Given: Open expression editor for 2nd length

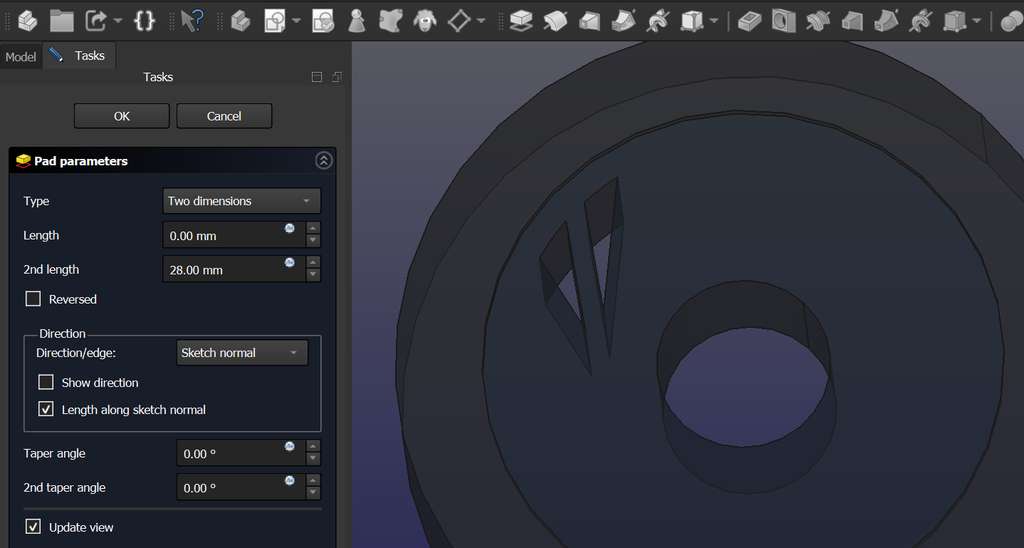Looking at the screenshot, I should coord(290,262).
